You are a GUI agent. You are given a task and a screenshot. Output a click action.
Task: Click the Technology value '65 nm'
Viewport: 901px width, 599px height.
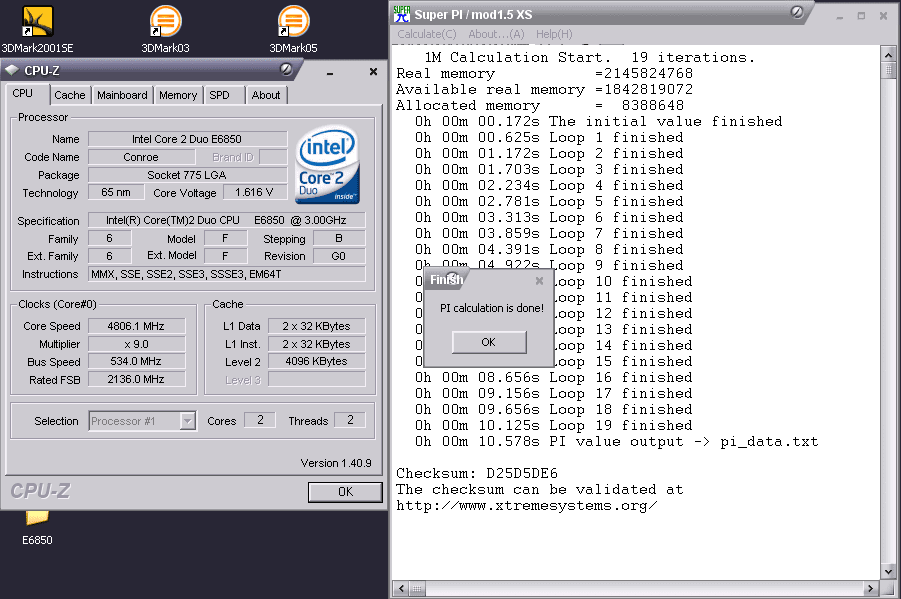coord(115,192)
